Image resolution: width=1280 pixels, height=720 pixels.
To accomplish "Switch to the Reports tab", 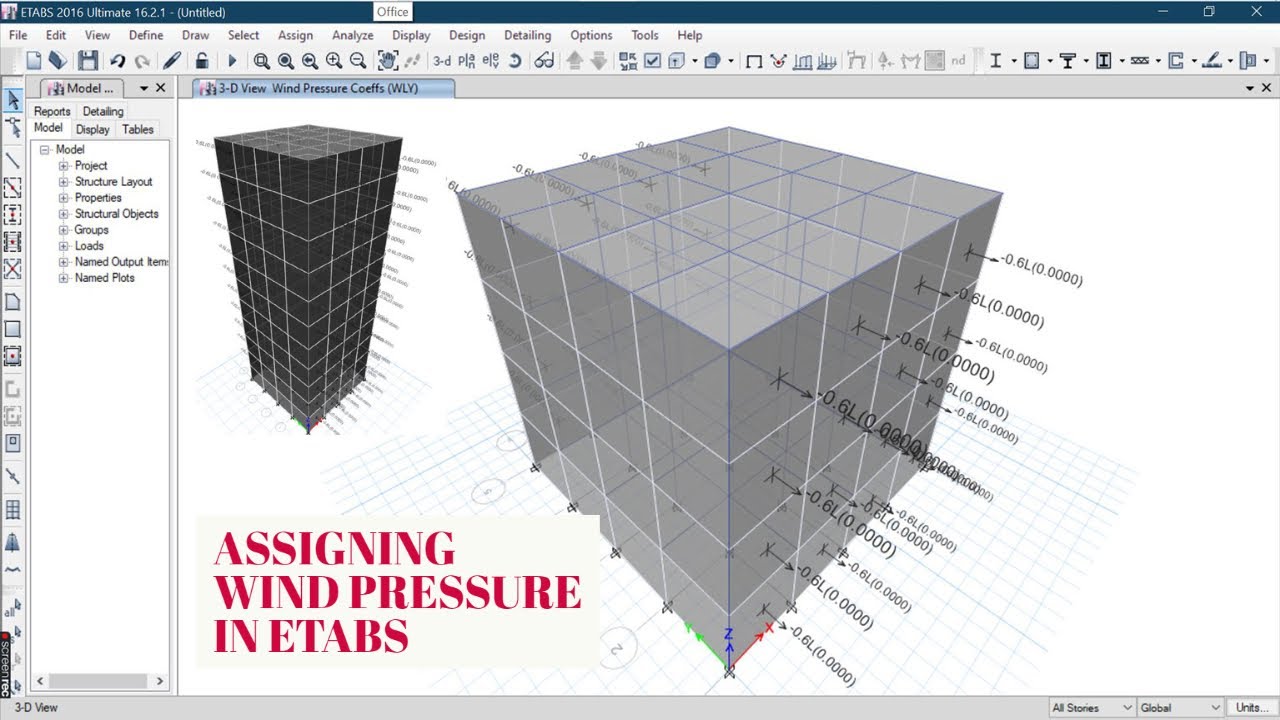I will tap(52, 111).
